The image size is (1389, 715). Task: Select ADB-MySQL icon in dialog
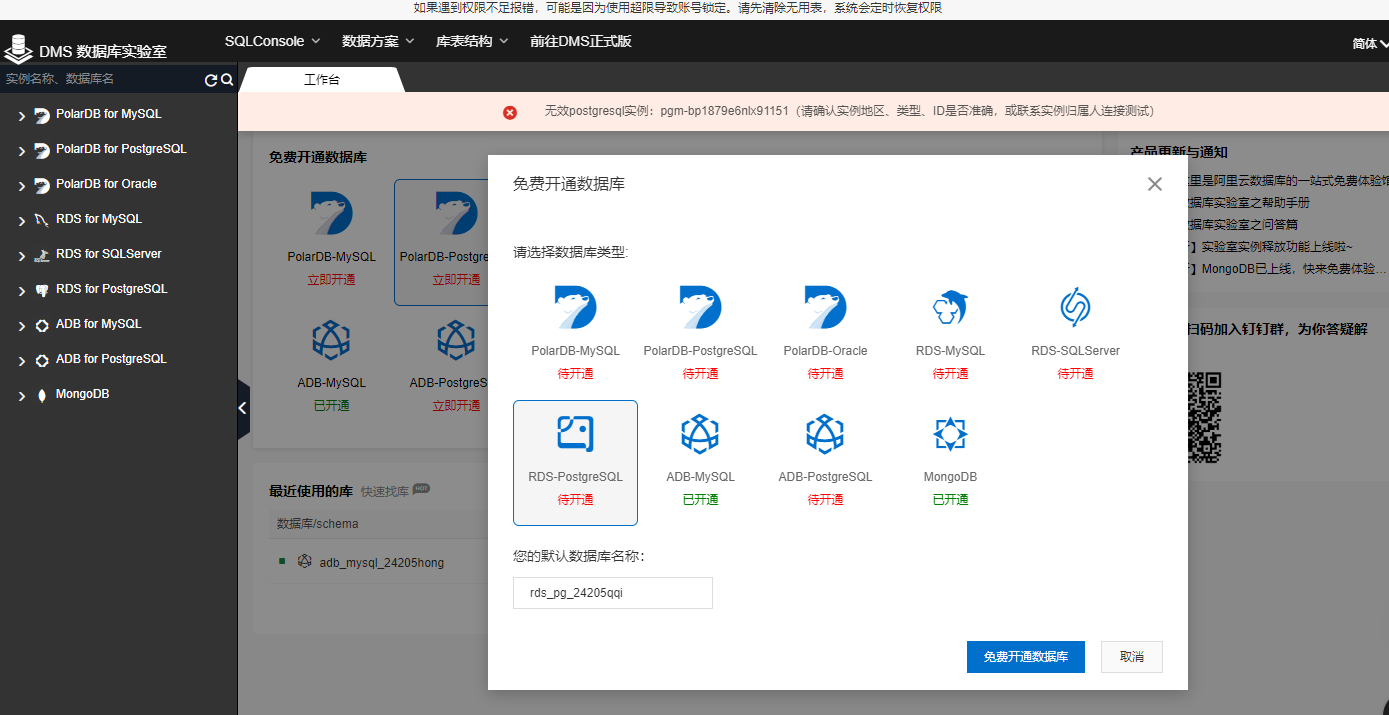coord(700,433)
